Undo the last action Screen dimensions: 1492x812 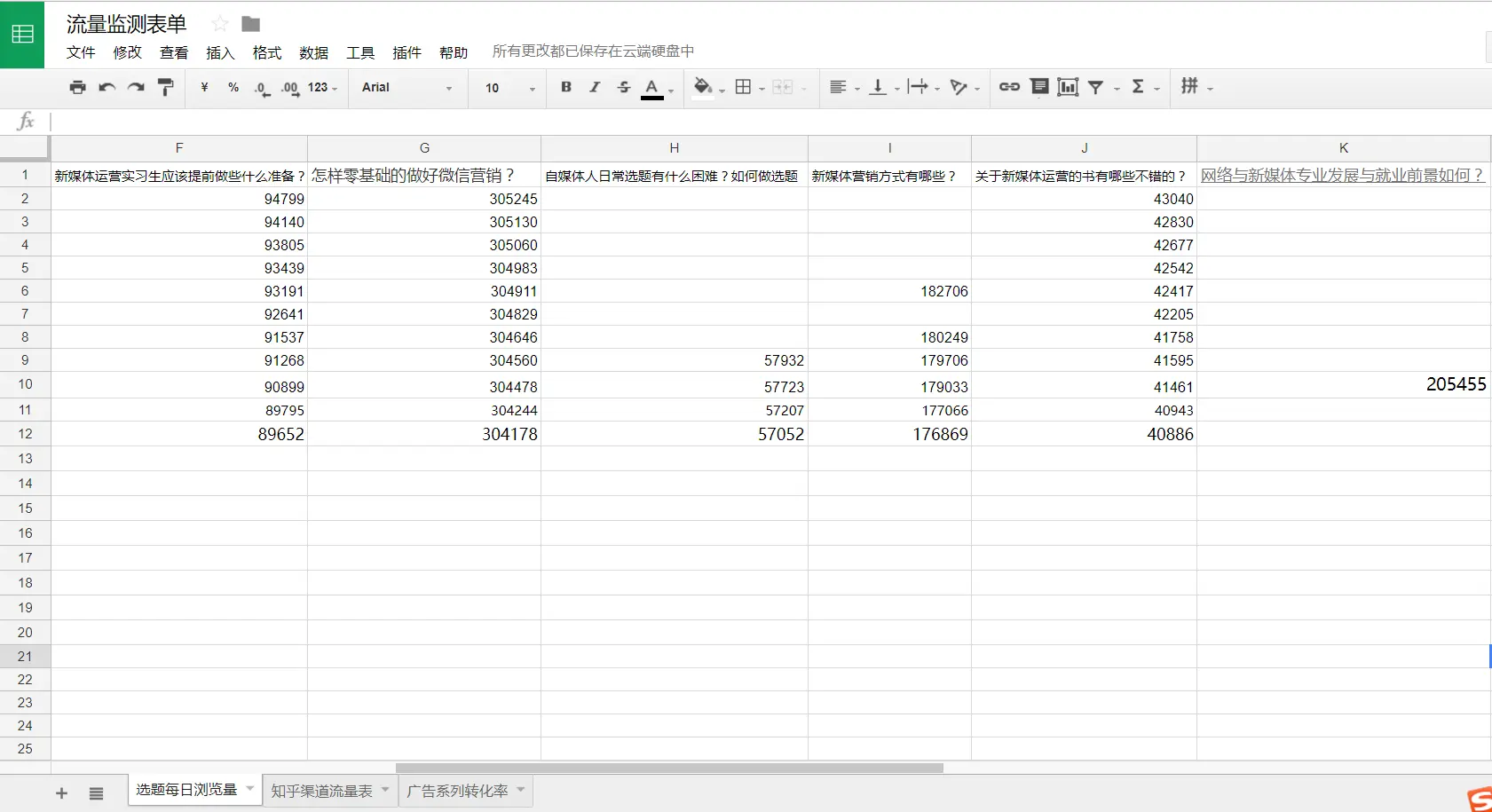pyautogui.click(x=107, y=87)
